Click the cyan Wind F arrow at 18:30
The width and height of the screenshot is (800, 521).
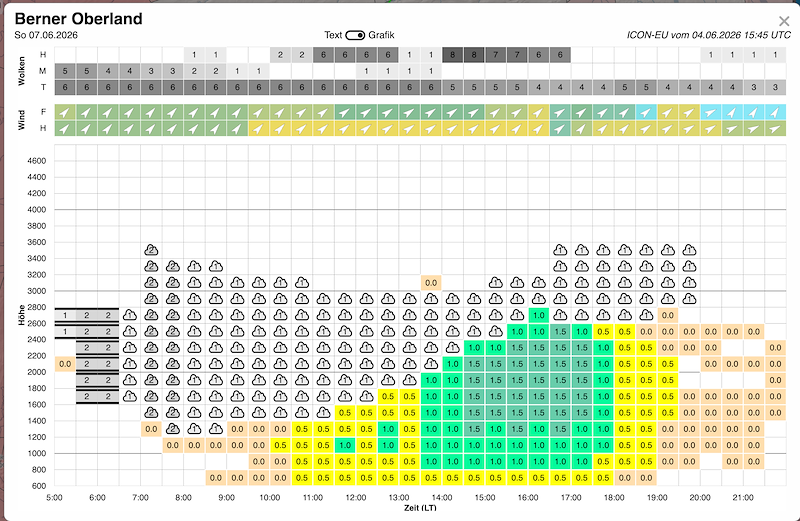[x=646, y=112]
